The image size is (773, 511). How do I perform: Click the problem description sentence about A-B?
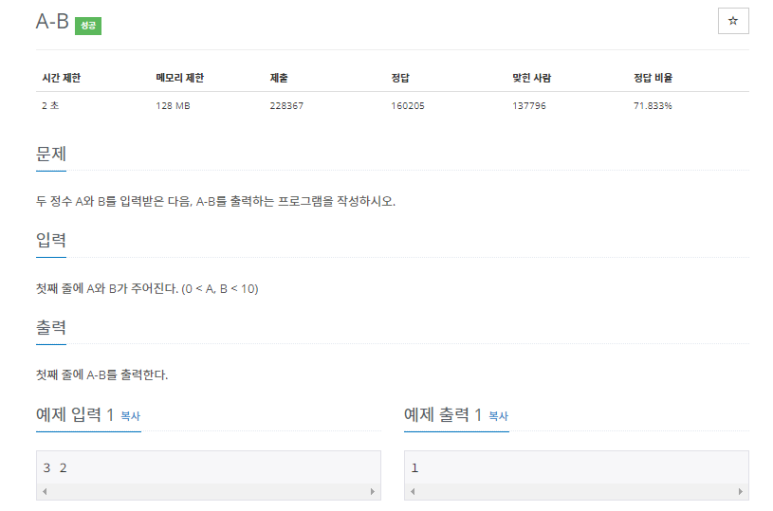[x=216, y=201]
